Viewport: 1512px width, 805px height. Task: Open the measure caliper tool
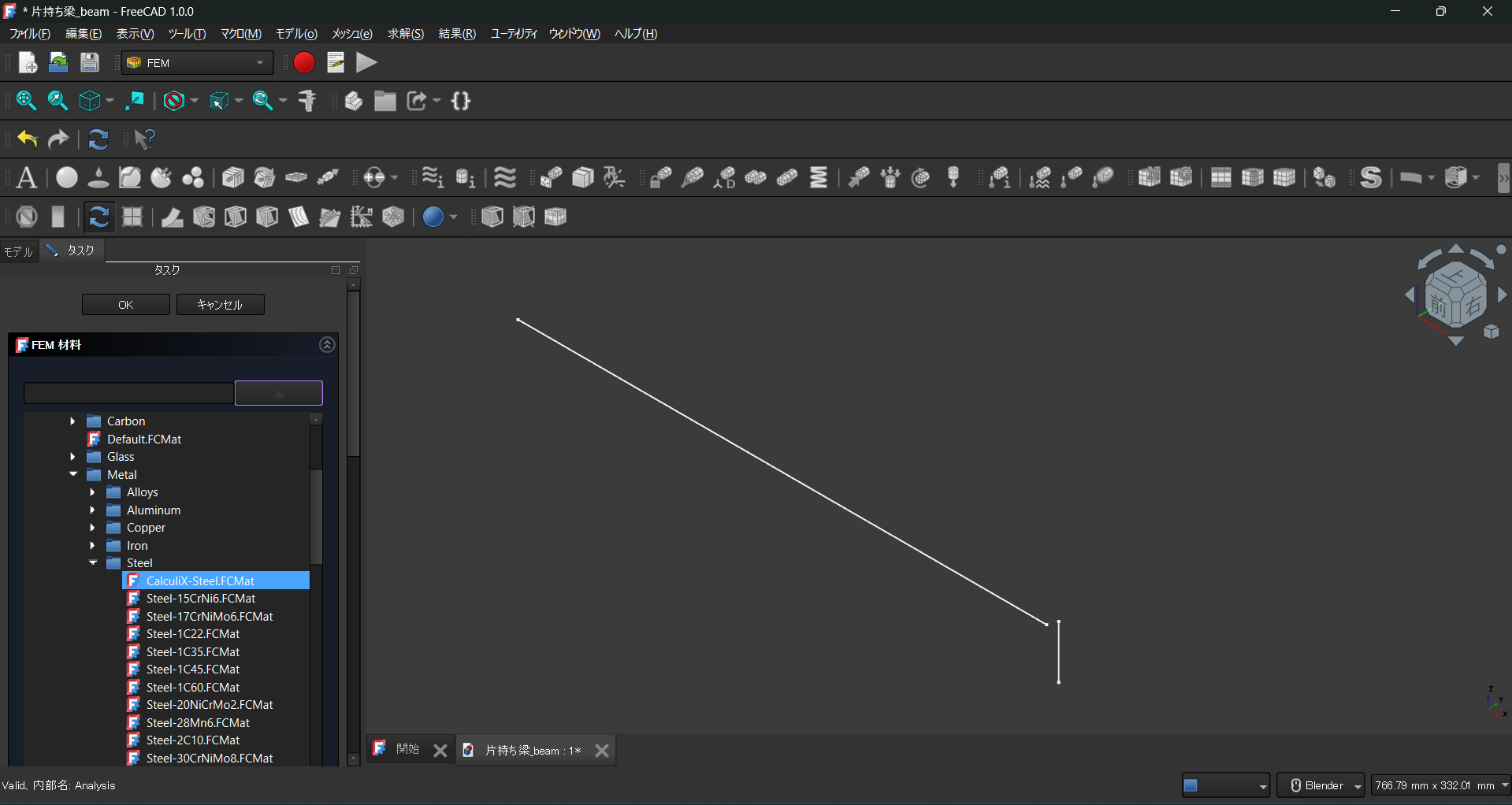[x=307, y=101]
